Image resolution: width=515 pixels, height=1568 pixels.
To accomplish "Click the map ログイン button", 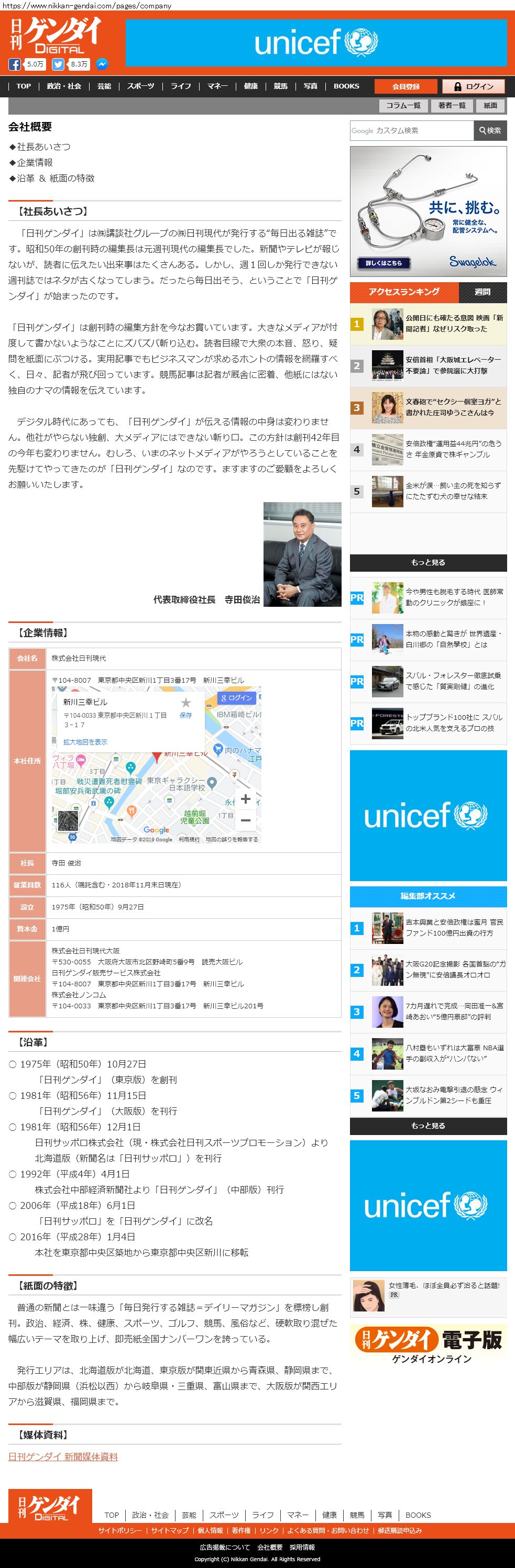I will [x=236, y=697].
